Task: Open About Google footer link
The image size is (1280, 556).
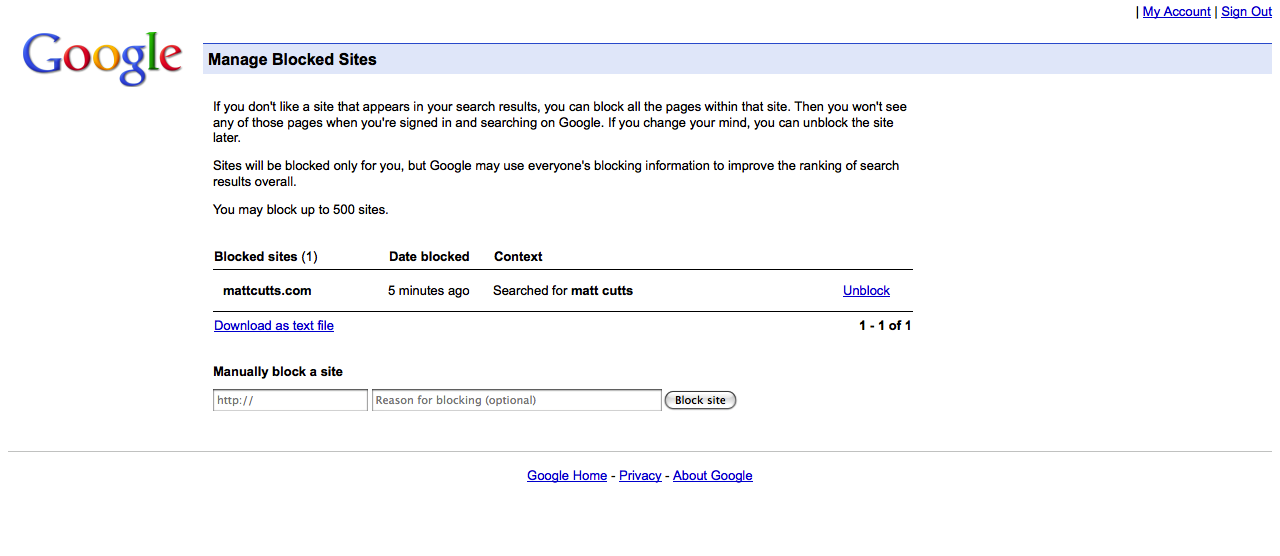Action: pos(713,476)
